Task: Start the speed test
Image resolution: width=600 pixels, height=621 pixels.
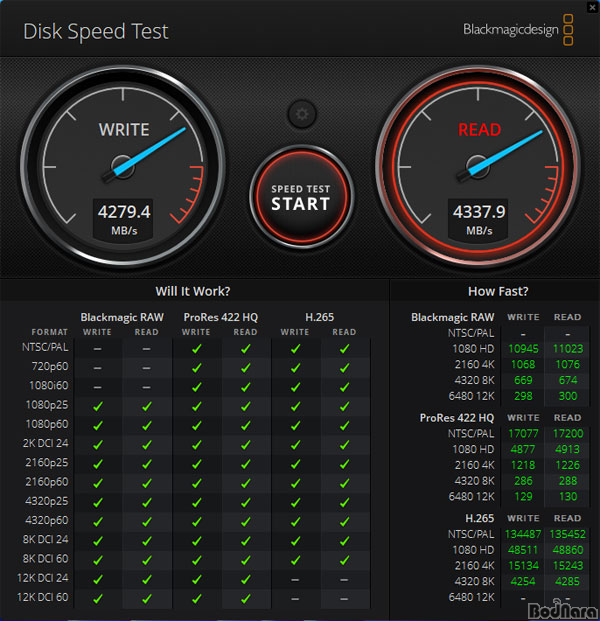Action: [301, 198]
